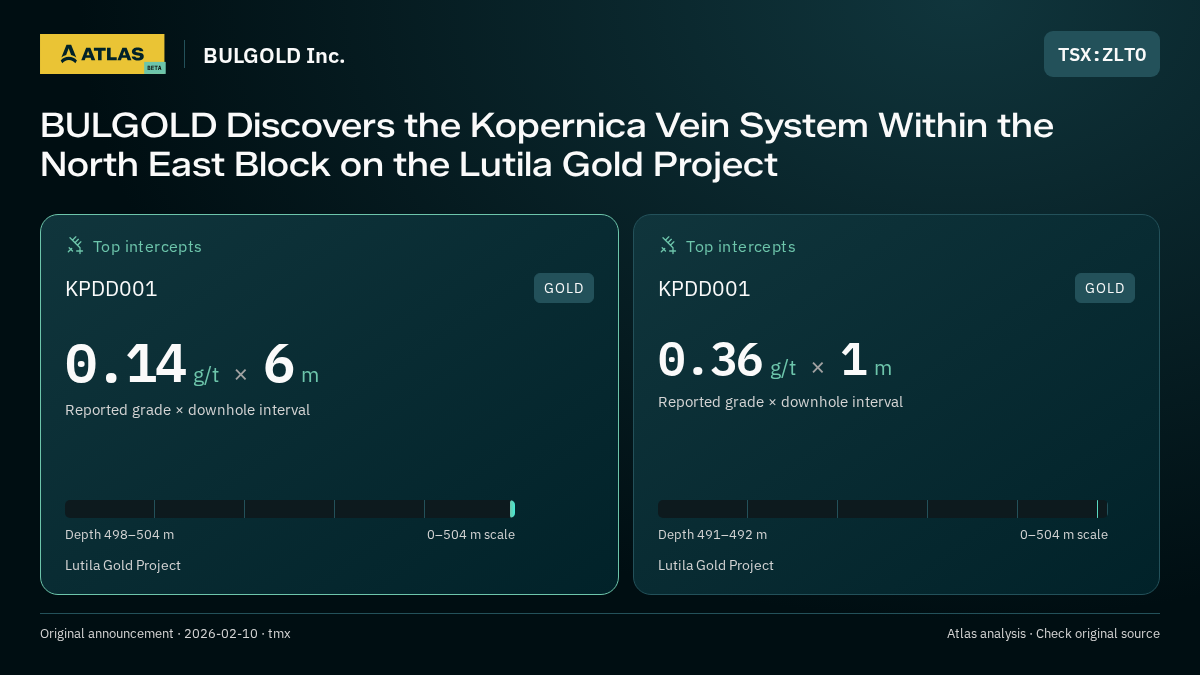Click the depth bar in the 498–504 m card
Image resolution: width=1200 pixels, height=675 pixels.
click(290, 509)
